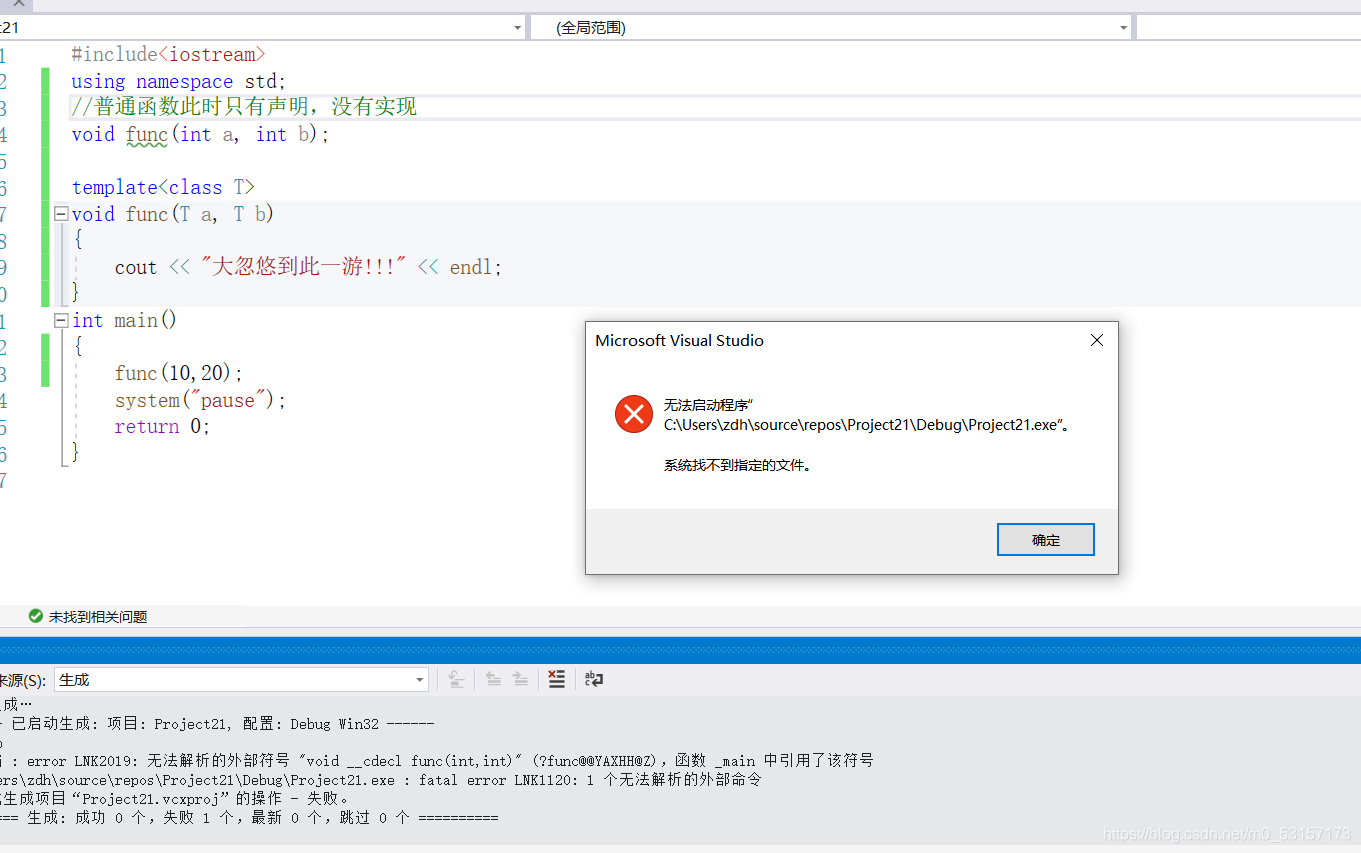Collapse the template func function block
The image size is (1361, 853).
pos(61,214)
